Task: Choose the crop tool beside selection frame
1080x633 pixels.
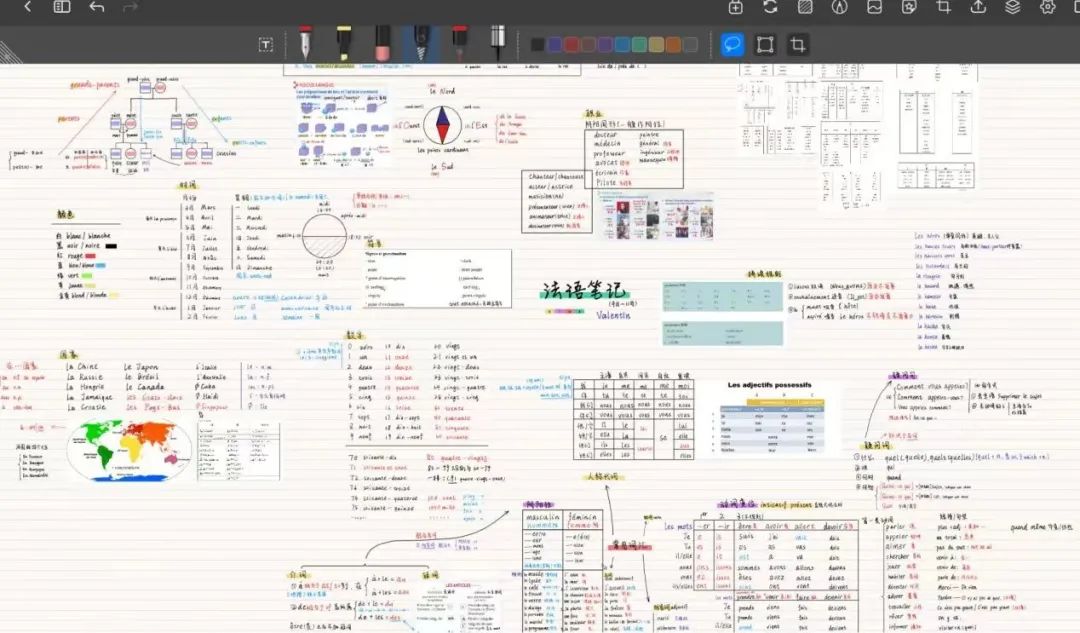Action: pos(797,44)
